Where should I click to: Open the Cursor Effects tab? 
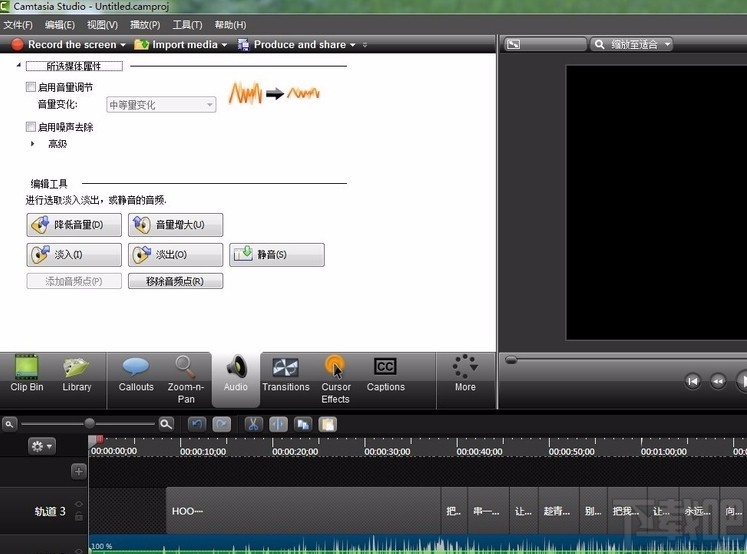pyautogui.click(x=335, y=380)
